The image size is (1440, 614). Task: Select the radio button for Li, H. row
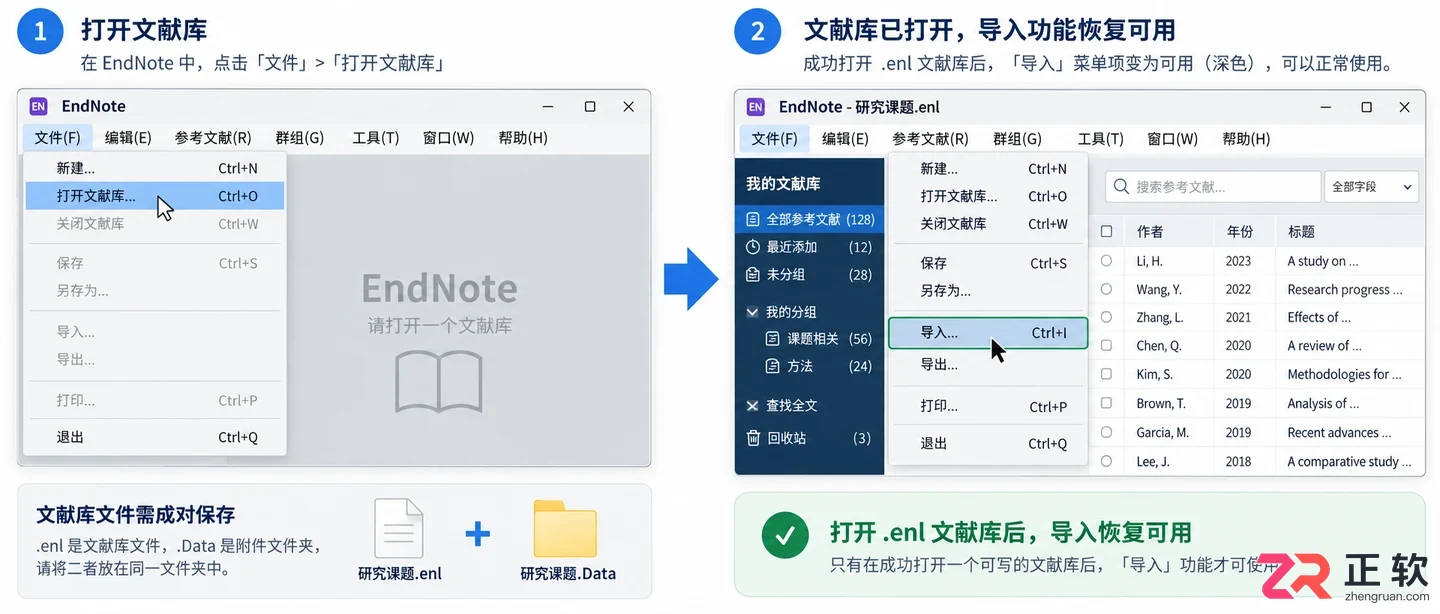1106,260
